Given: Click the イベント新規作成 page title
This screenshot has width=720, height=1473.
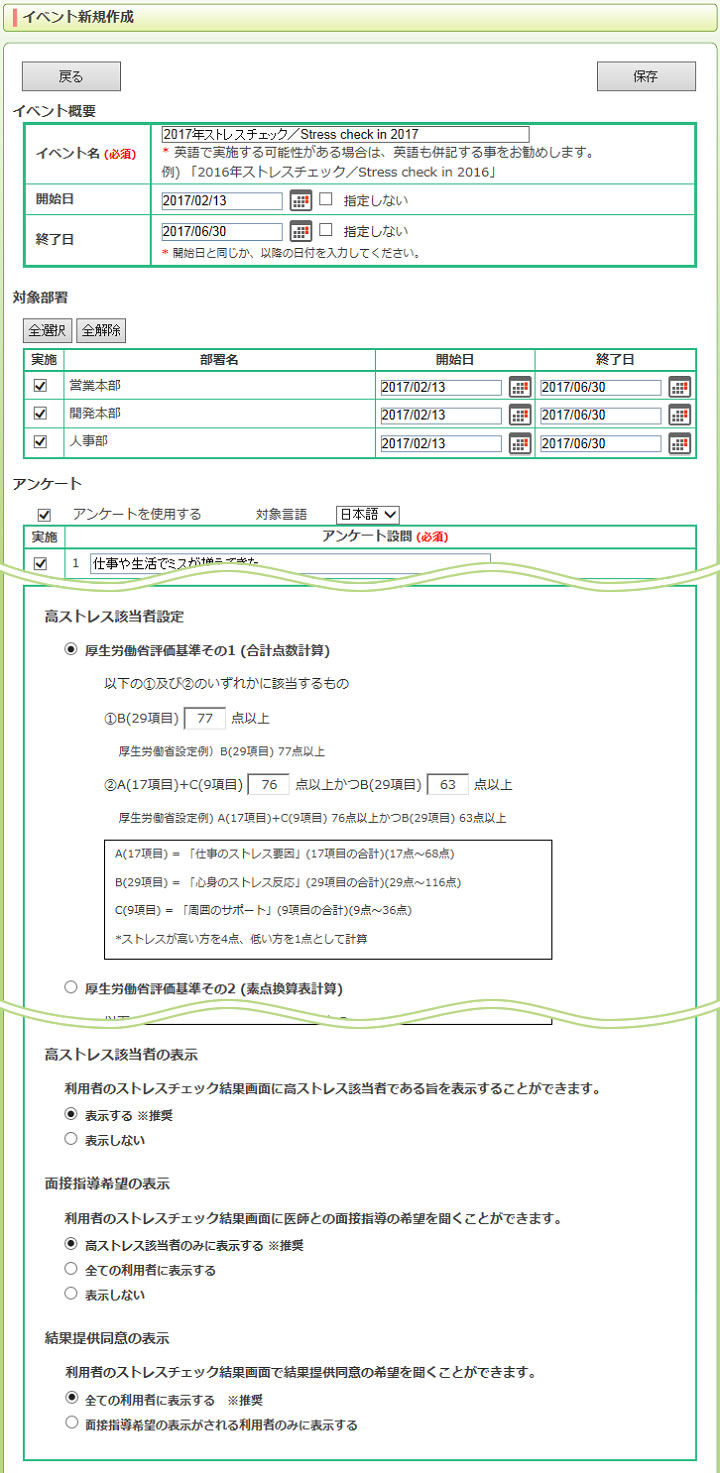Looking at the screenshot, I should (x=77, y=18).
